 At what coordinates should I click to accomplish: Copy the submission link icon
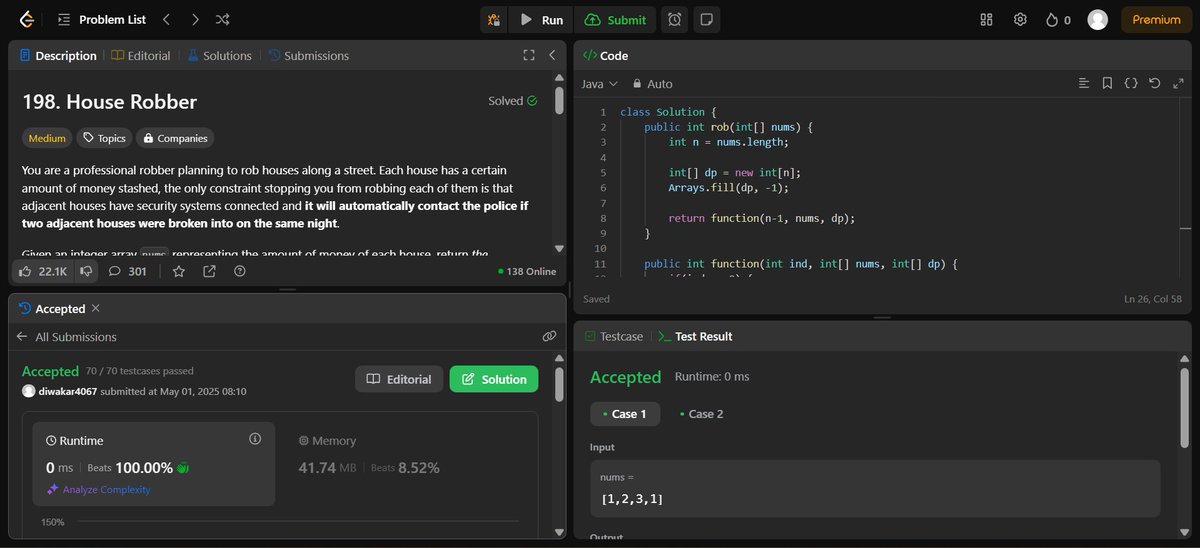pos(549,337)
